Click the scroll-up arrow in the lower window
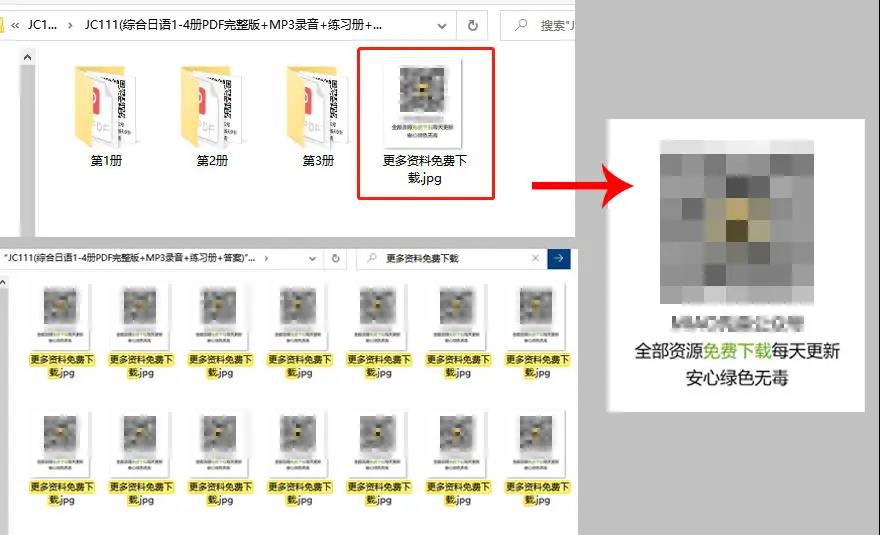 click(3, 282)
